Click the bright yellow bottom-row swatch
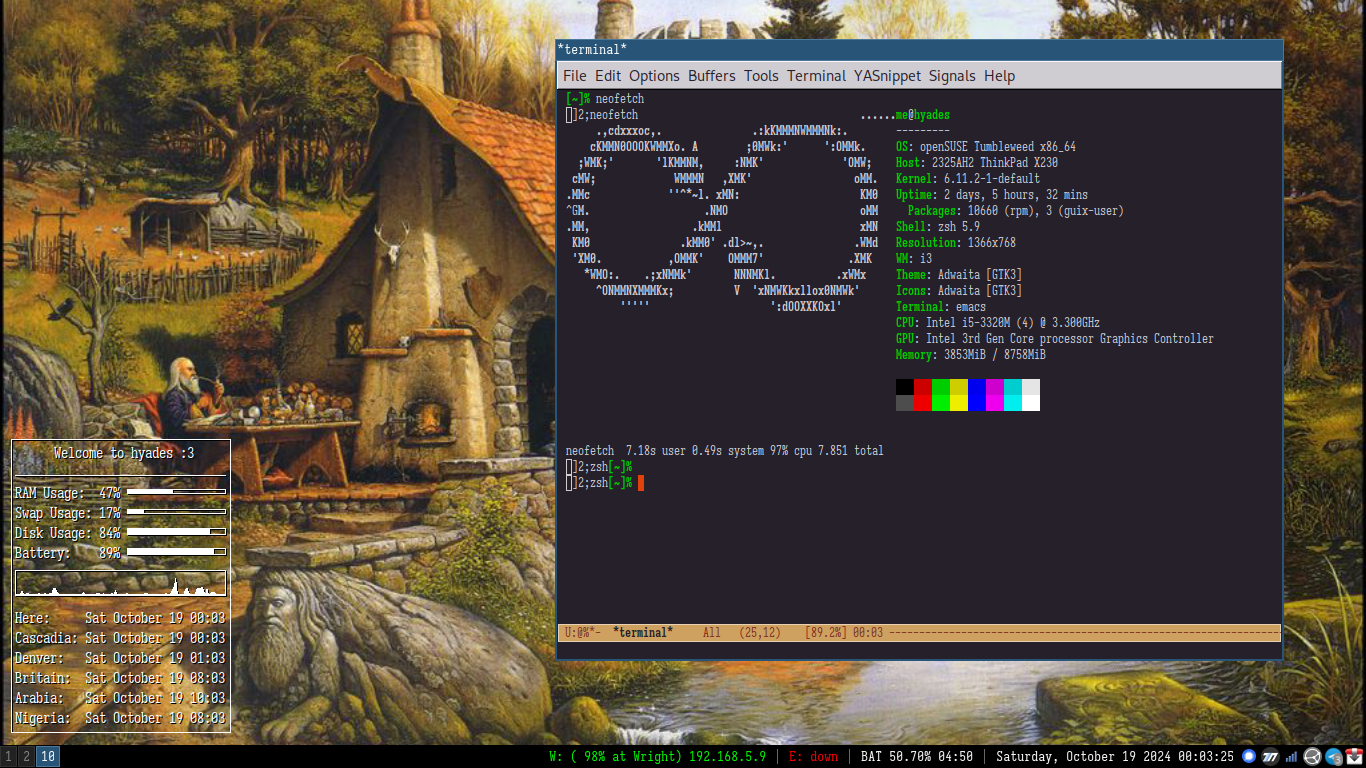1366x768 pixels. (x=959, y=403)
